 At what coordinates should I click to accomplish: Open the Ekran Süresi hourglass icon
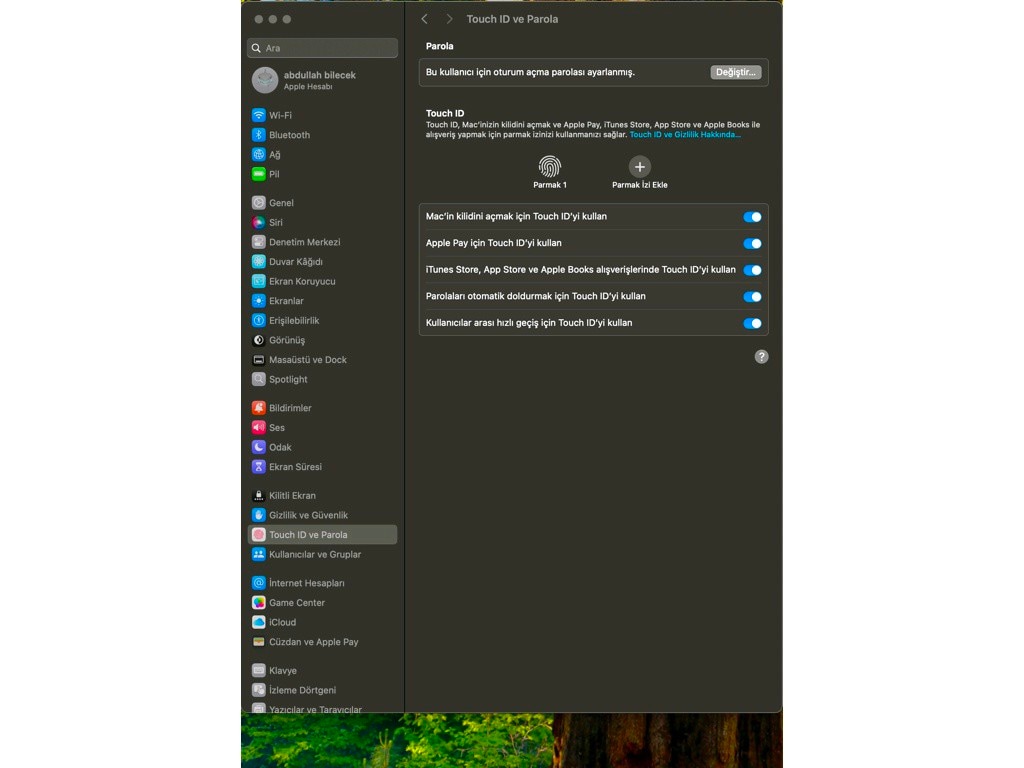coord(259,466)
